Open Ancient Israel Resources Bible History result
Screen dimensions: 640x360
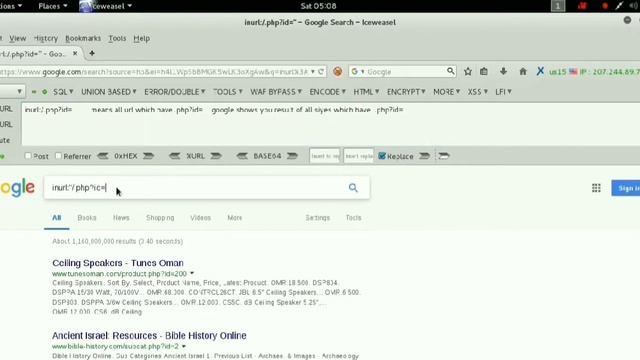point(149,336)
